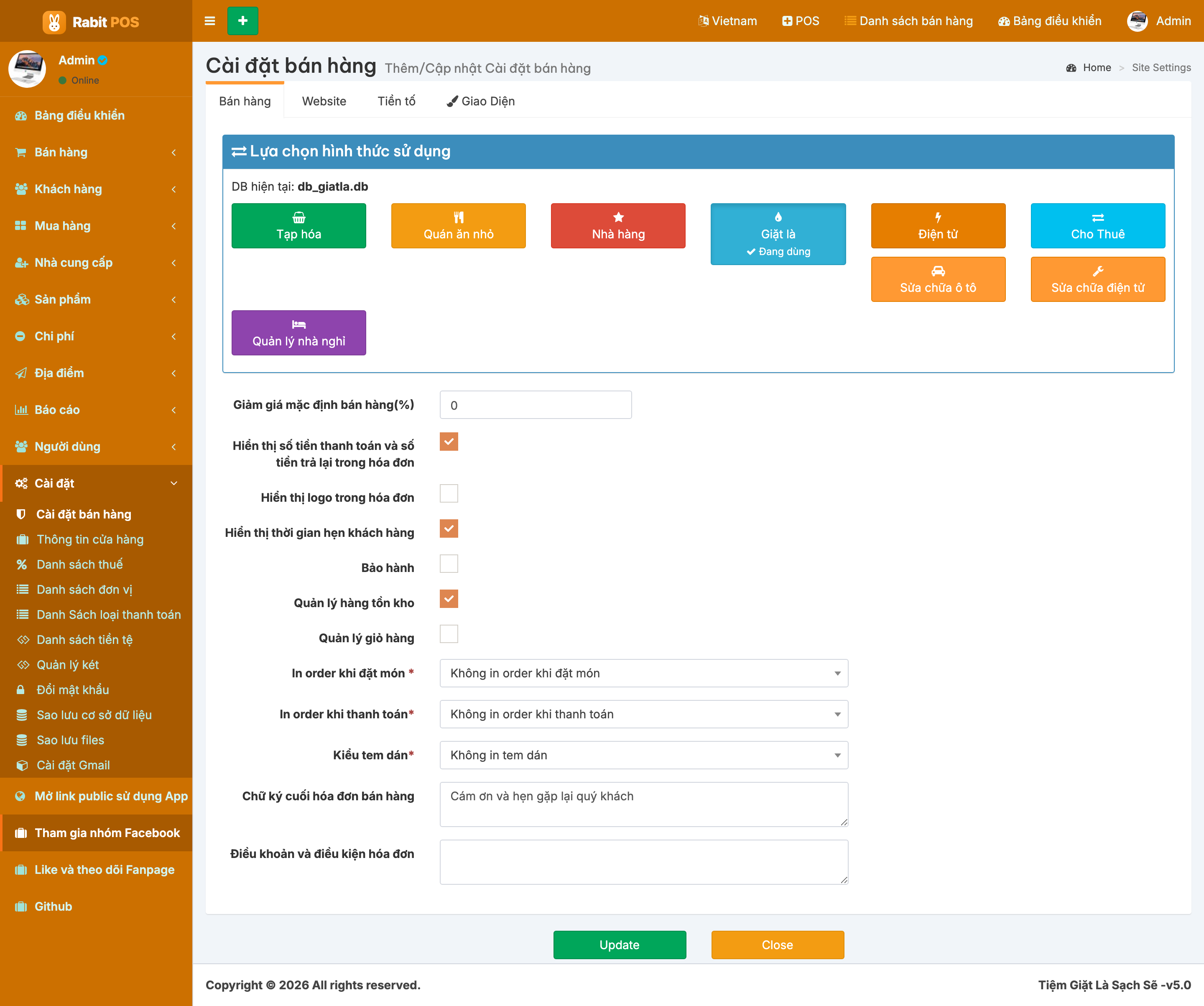Click the Chi phí minus-circle icon
The image size is (1204, 1006).
click(20, 336)
